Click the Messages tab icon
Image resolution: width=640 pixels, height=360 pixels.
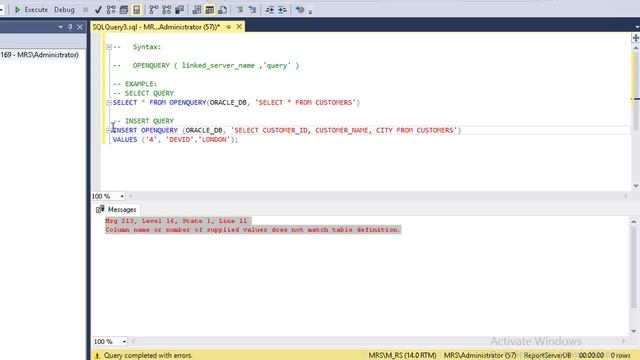pos(100,209)
